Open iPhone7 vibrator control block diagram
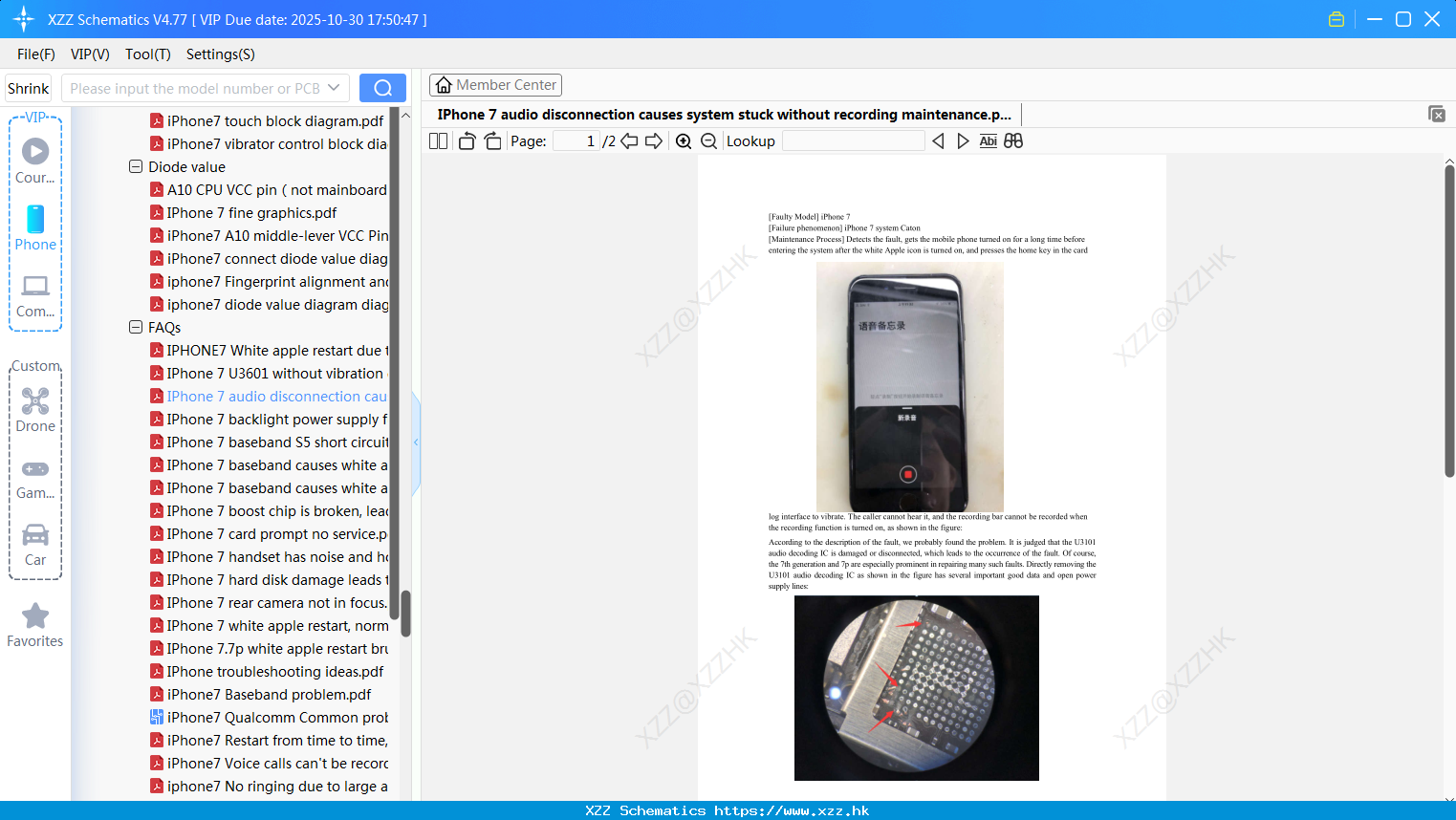The height and width of the screenshot is (820, 1456). (277, 144)
